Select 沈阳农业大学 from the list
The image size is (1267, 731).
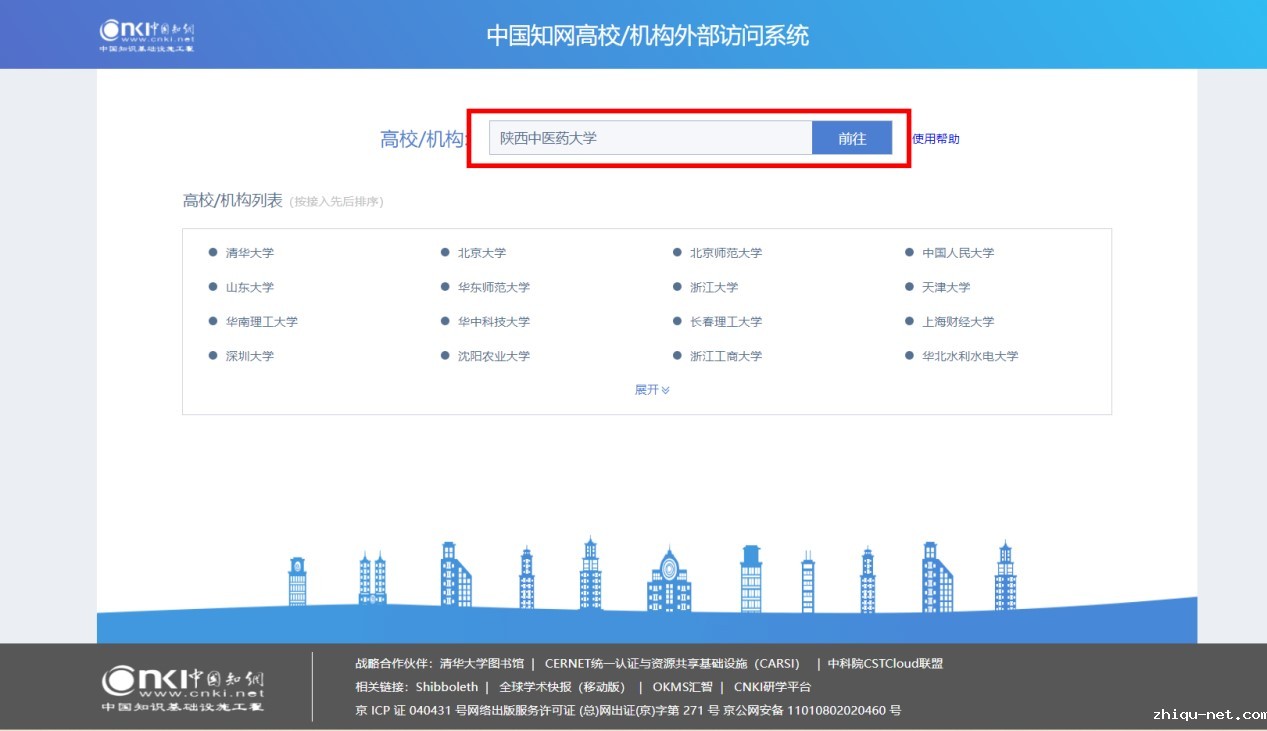pyautogui.click(x=494, y=356)
